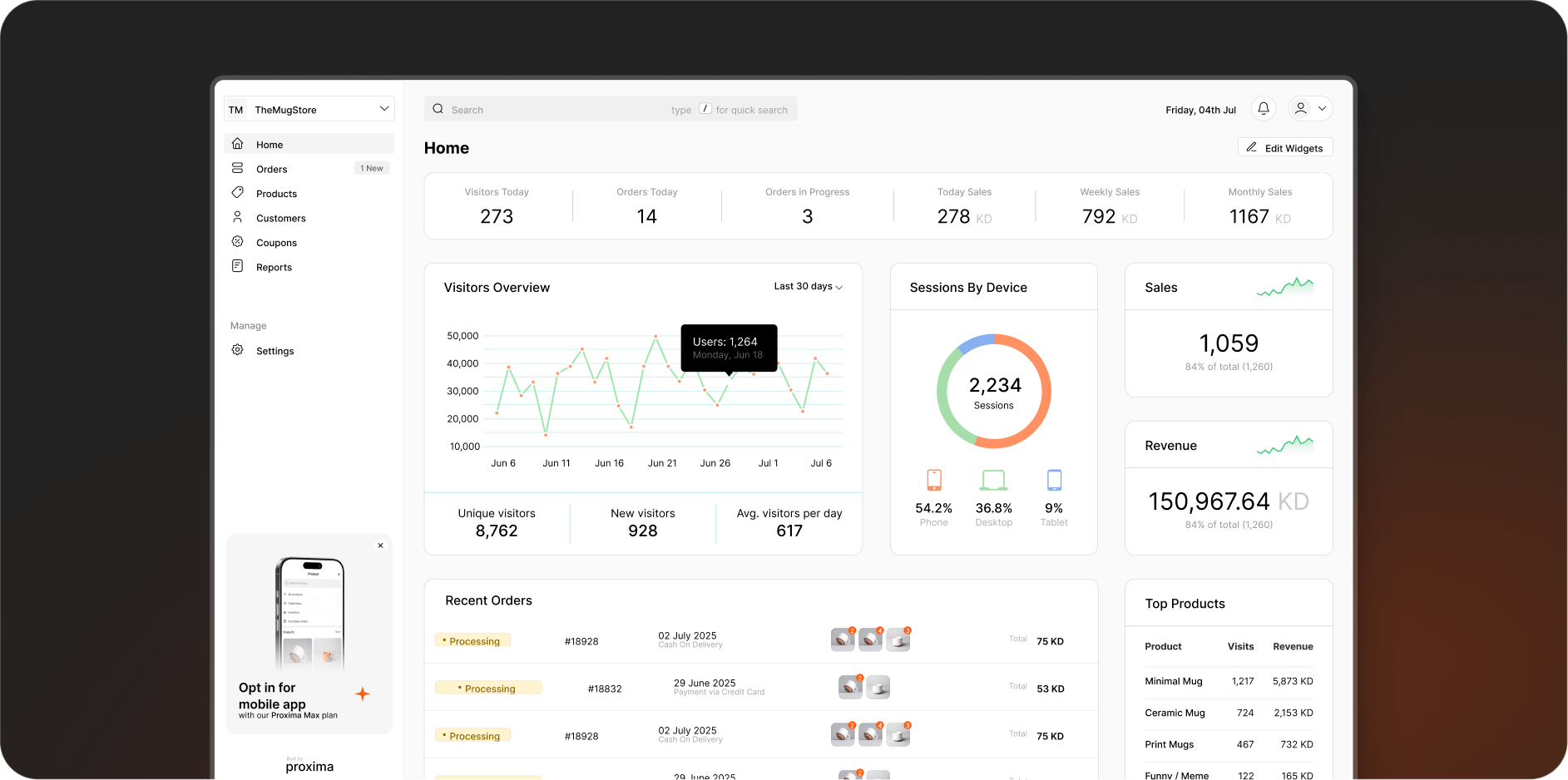The height and width of the screenshot is (780, 1568).
Task: Open order number #18832
Action: pyautogui.click(x=605, y=689)
